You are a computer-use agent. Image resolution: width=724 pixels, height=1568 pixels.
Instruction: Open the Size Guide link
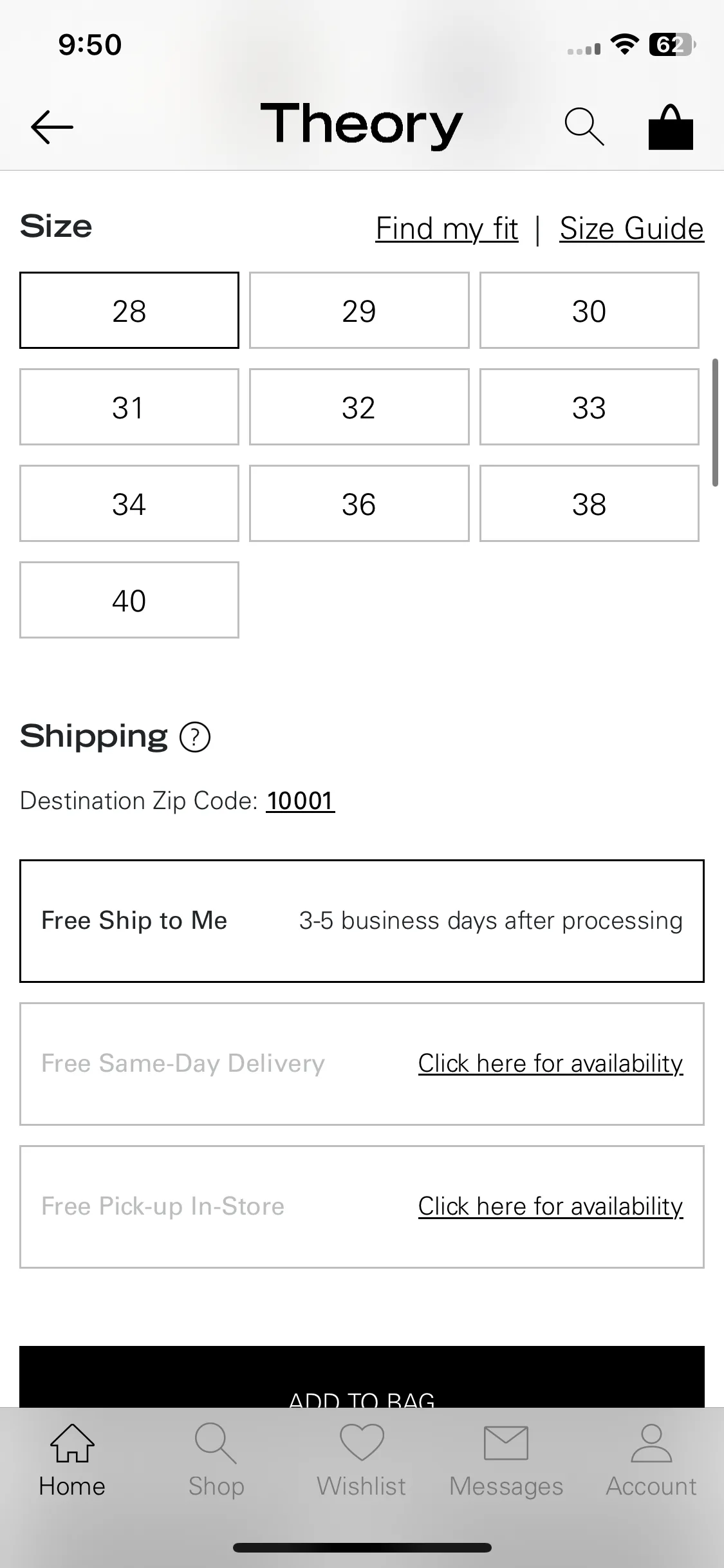(631, 229)
